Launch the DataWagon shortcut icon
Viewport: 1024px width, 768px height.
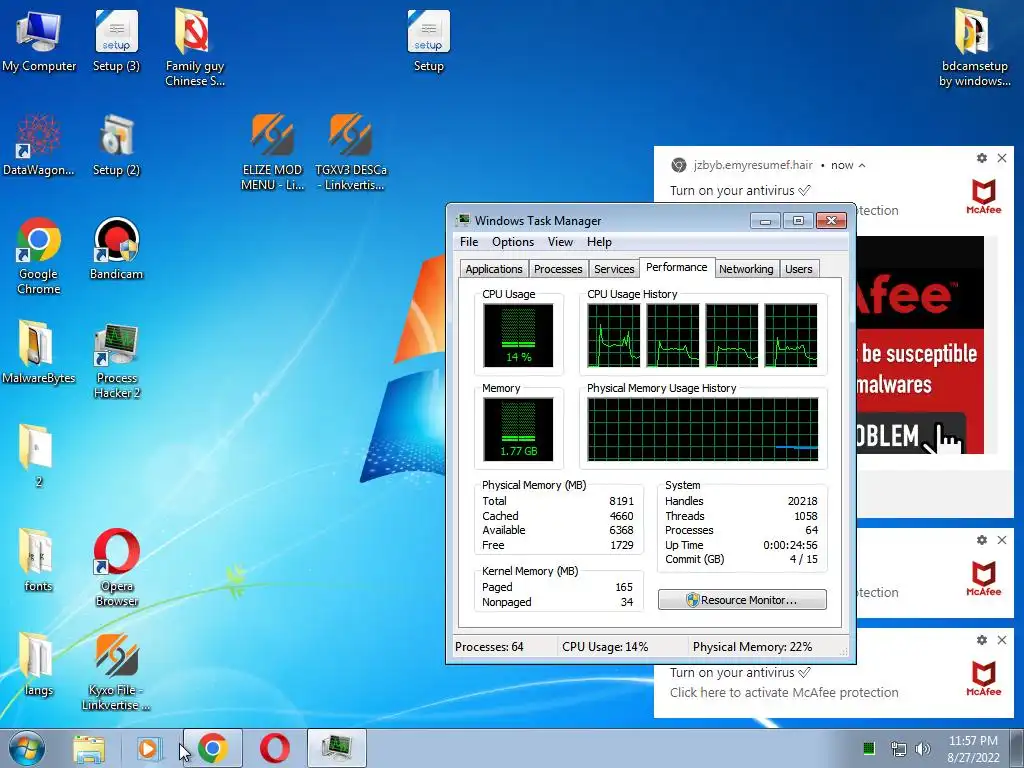coord(39,145)
